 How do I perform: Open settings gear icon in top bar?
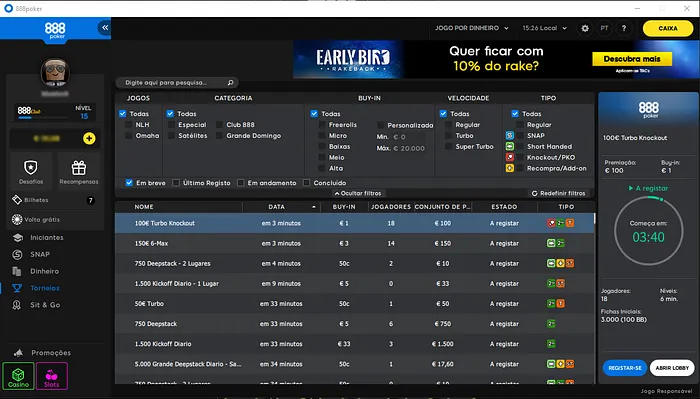(585, 28)
